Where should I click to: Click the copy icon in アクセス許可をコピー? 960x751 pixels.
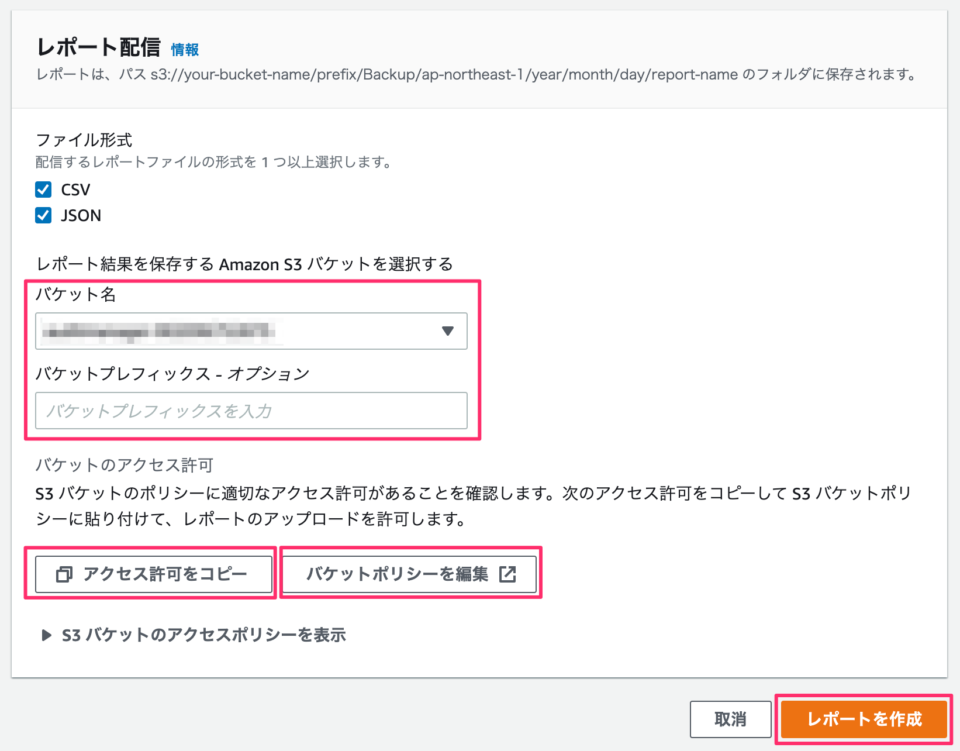coord(65,574)
